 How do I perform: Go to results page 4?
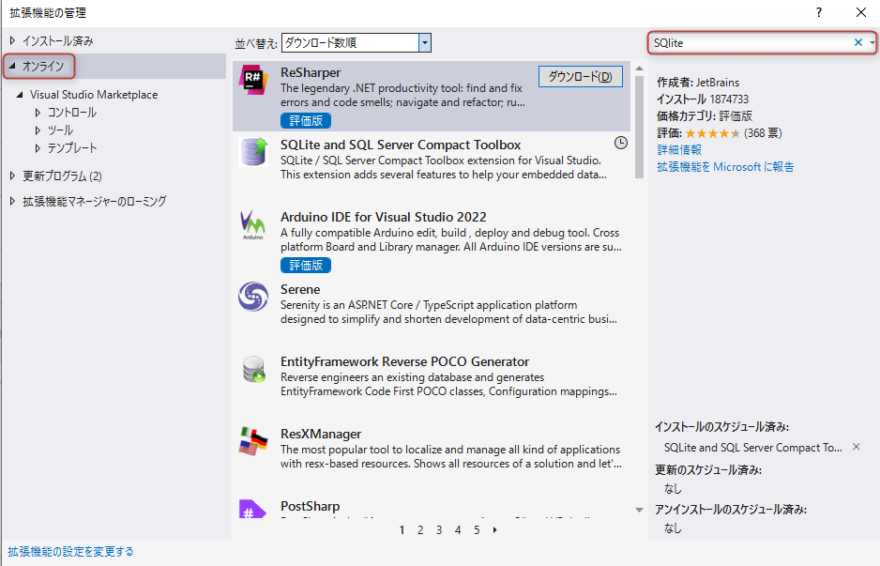tap(458, 530)
